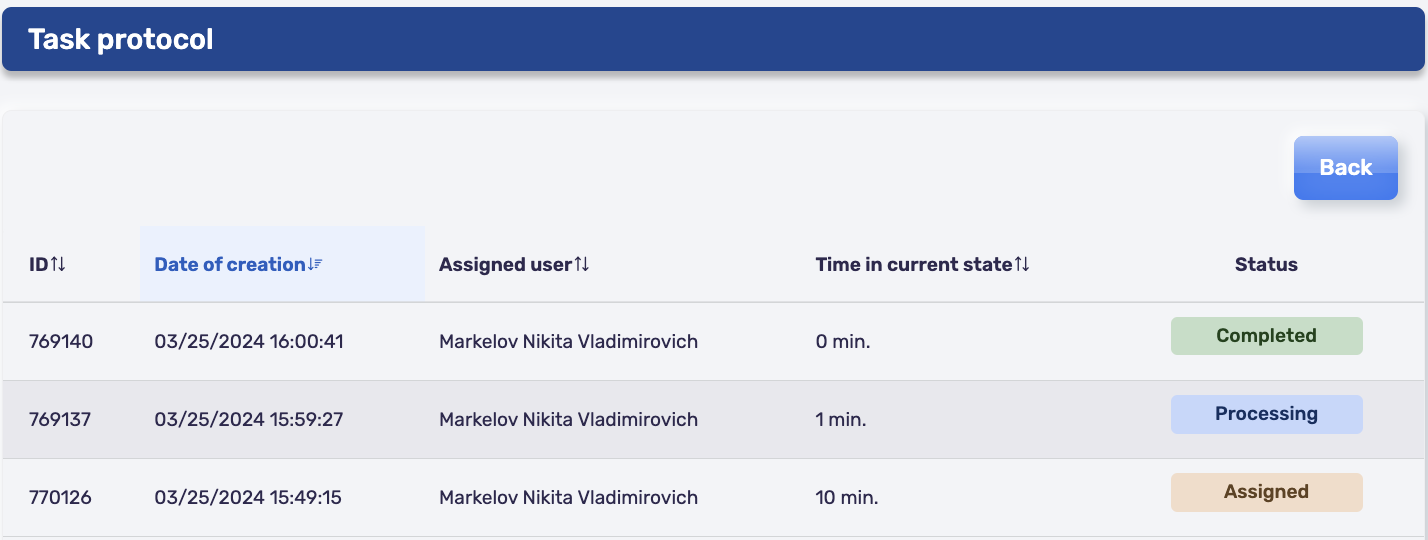Click the 10 min. time cell

point(847,498)
